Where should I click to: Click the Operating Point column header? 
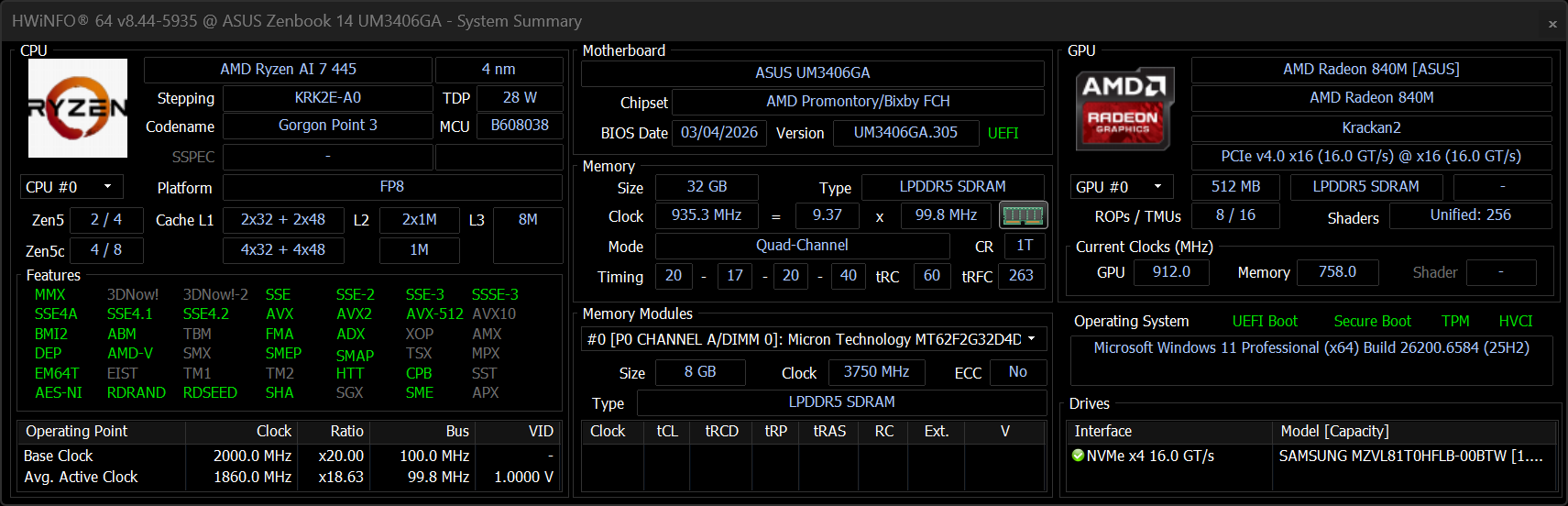(101, 431)
